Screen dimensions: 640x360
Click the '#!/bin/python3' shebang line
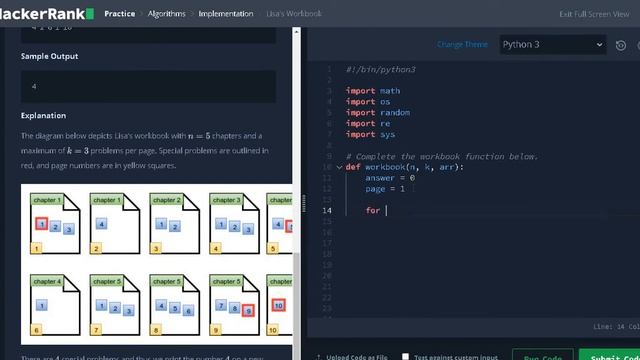[x=380, y=69]
